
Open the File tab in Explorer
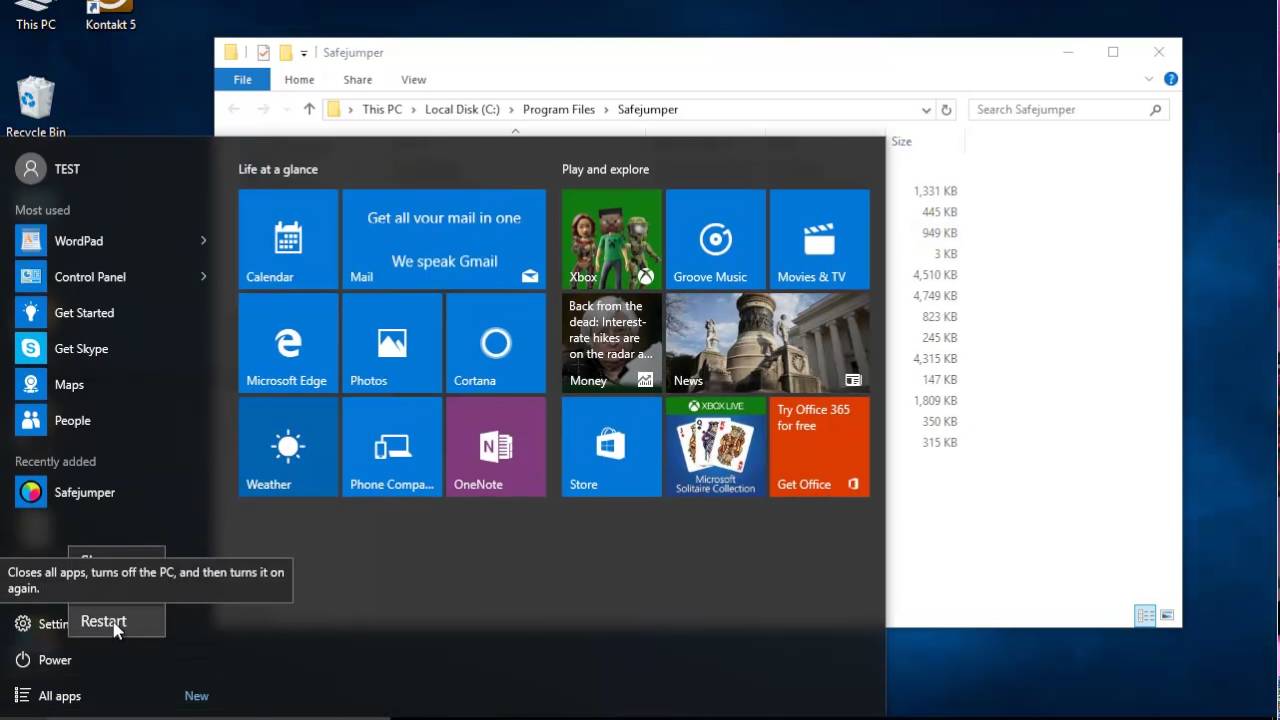pyautogui.click(x=242, y=80)
